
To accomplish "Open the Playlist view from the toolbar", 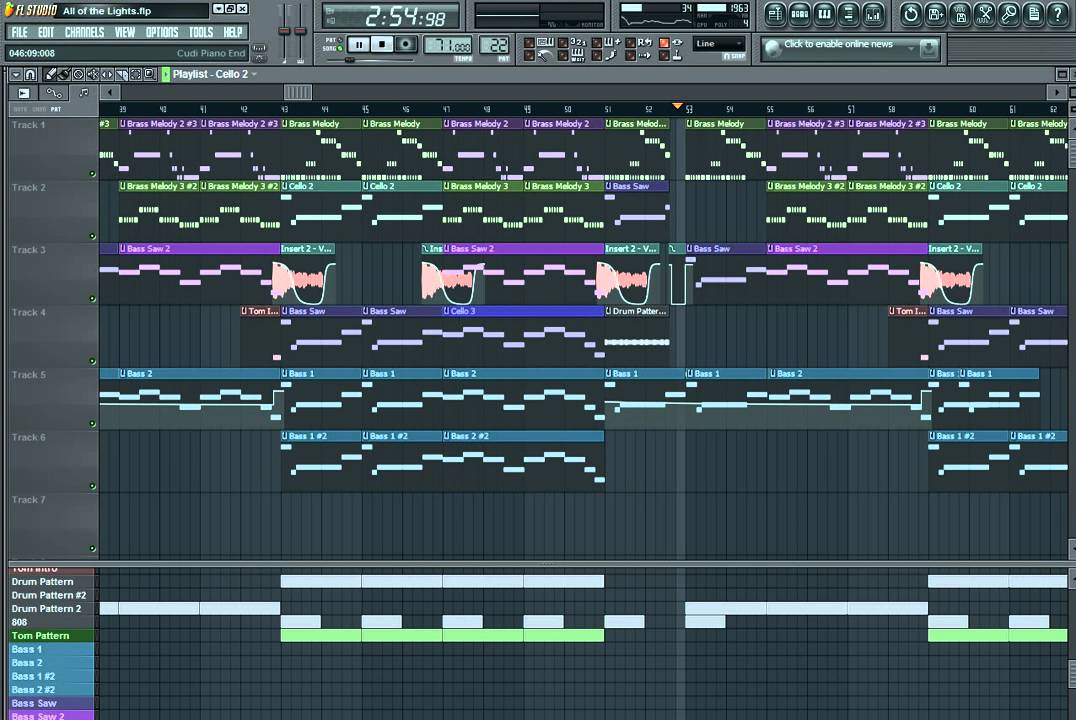I will pos(775,14).
